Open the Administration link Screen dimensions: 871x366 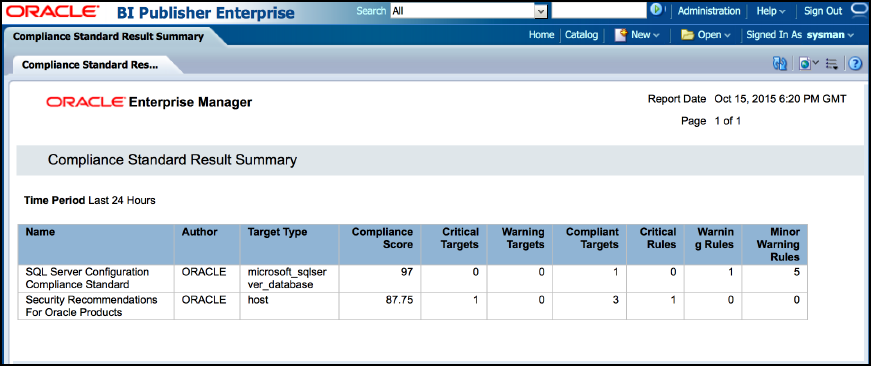tap(709, 11)
